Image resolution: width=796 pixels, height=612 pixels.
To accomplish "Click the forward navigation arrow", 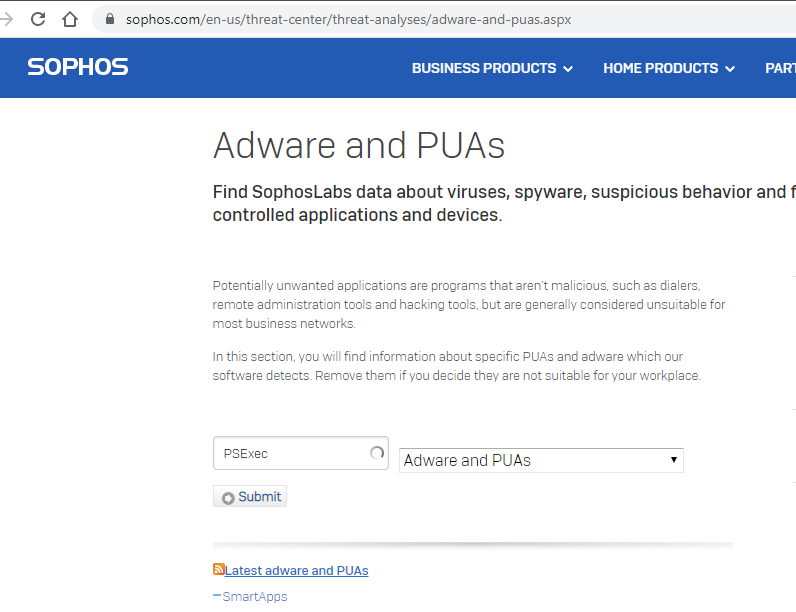I will click(x=7, y=19).
